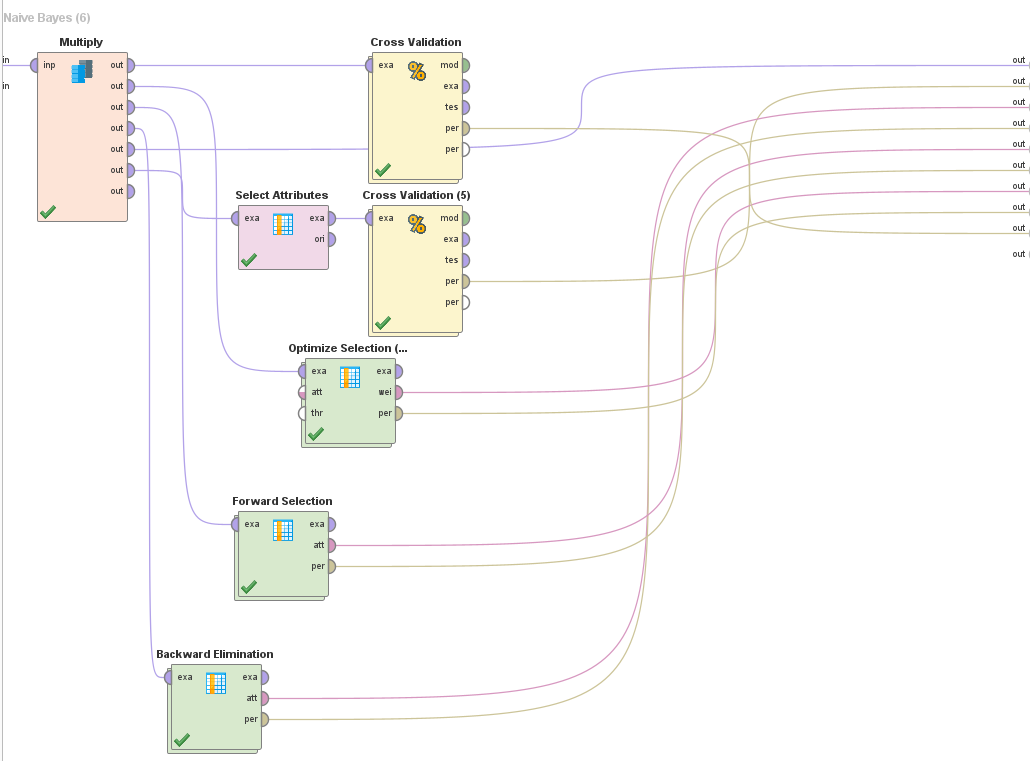Click the att output port on Forward Selection
1030x761 pixels.
[331, 545]
